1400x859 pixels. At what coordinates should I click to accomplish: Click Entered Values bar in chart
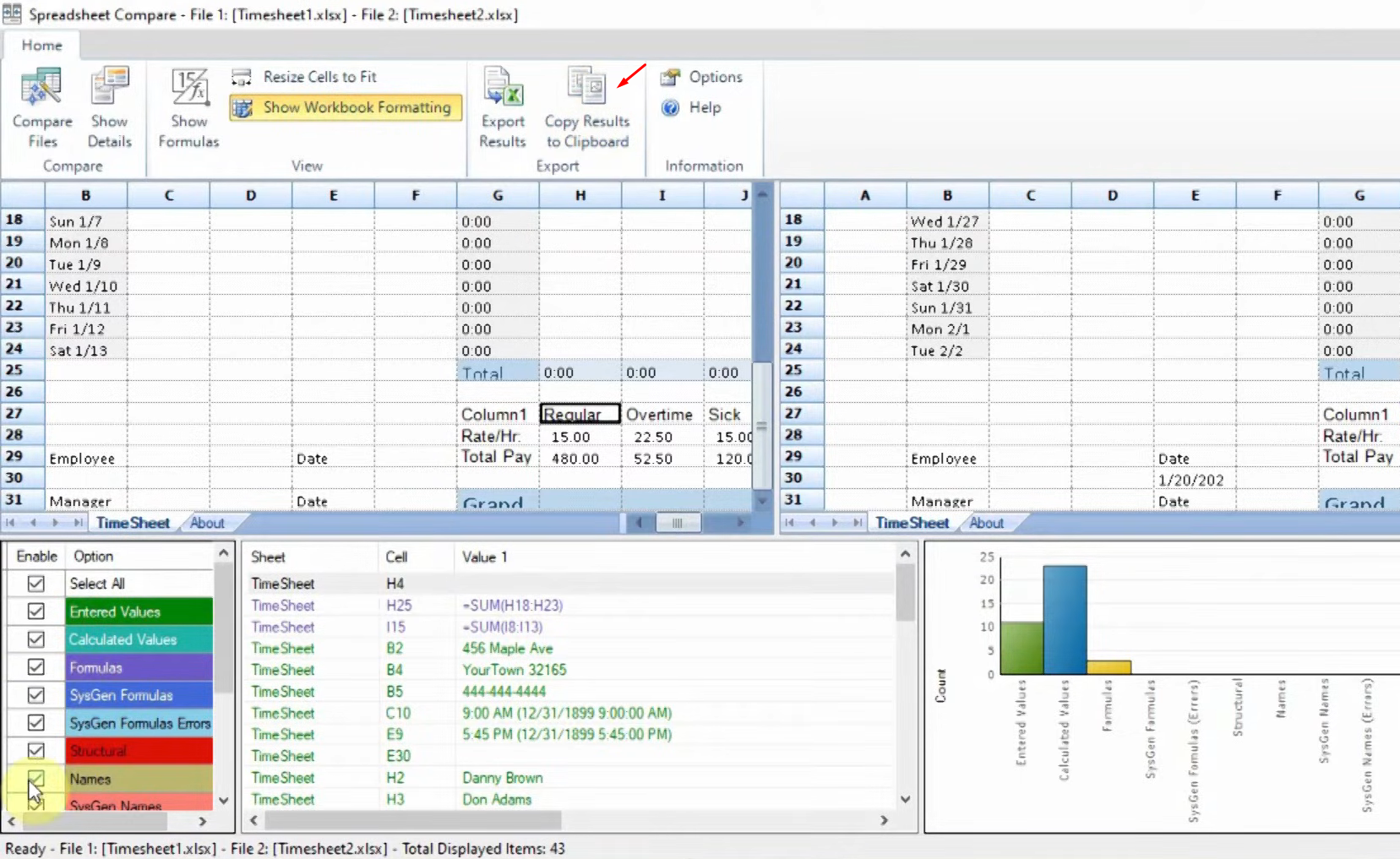(1021, 649)
